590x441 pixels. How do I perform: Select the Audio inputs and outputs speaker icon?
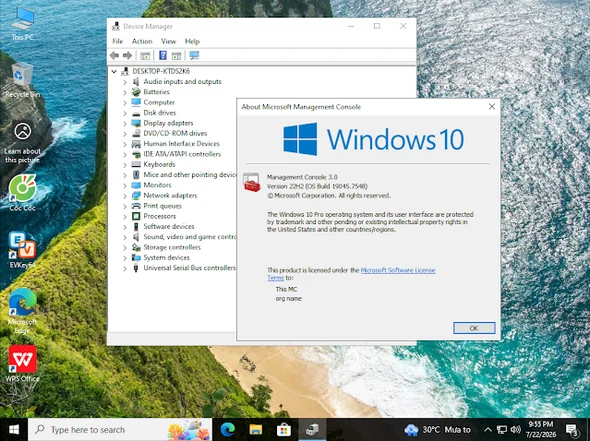(136, 82)
